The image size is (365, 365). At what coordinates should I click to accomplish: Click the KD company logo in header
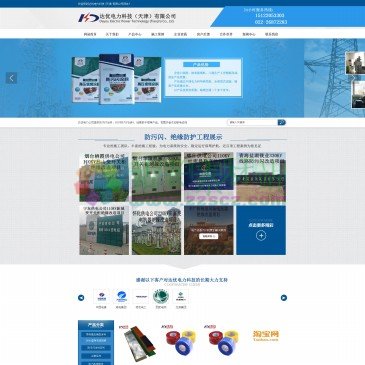[88, 18]
